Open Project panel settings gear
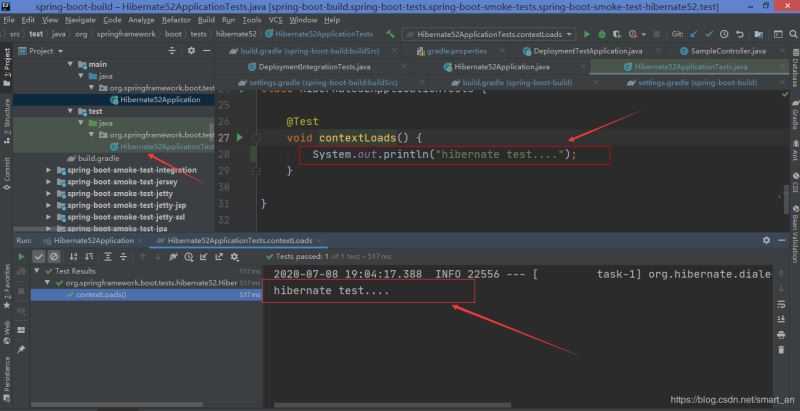 pos(189,50)
